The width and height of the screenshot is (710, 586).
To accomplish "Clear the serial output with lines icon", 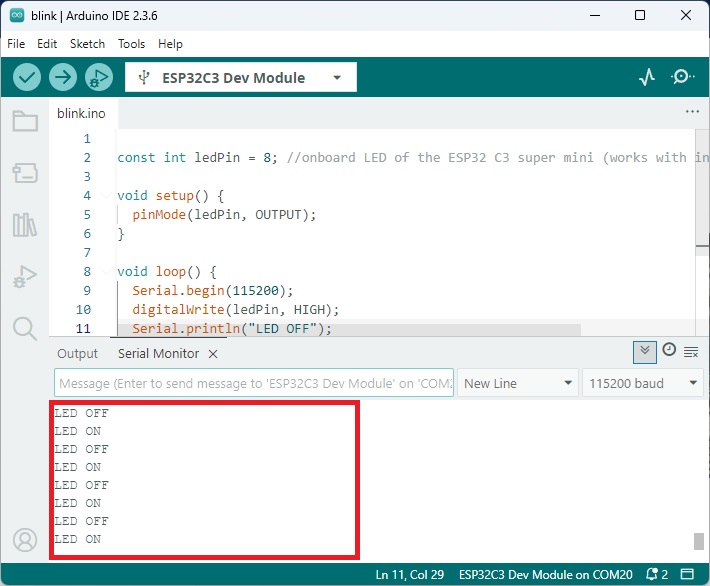I will (691, 351).
